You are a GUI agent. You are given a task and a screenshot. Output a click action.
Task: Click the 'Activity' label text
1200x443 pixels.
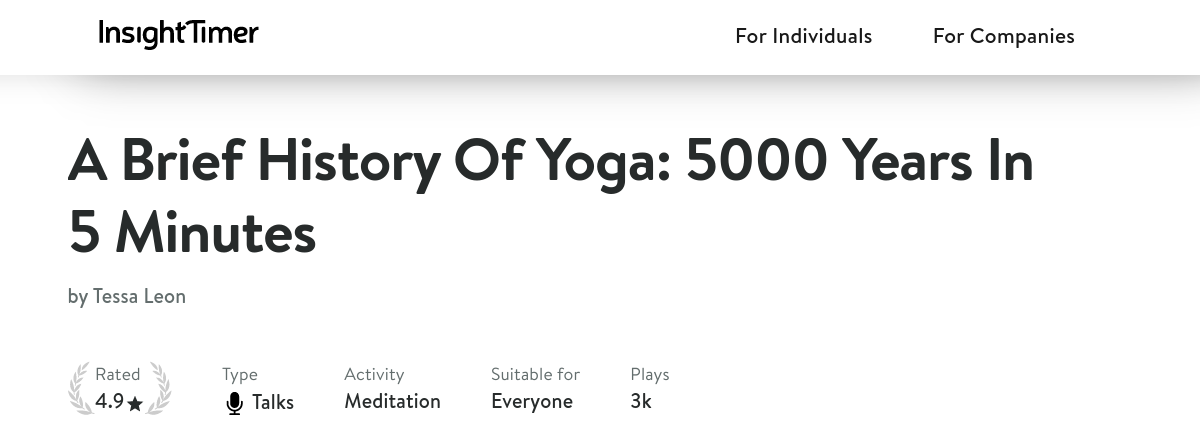click(x=374, y=374)
